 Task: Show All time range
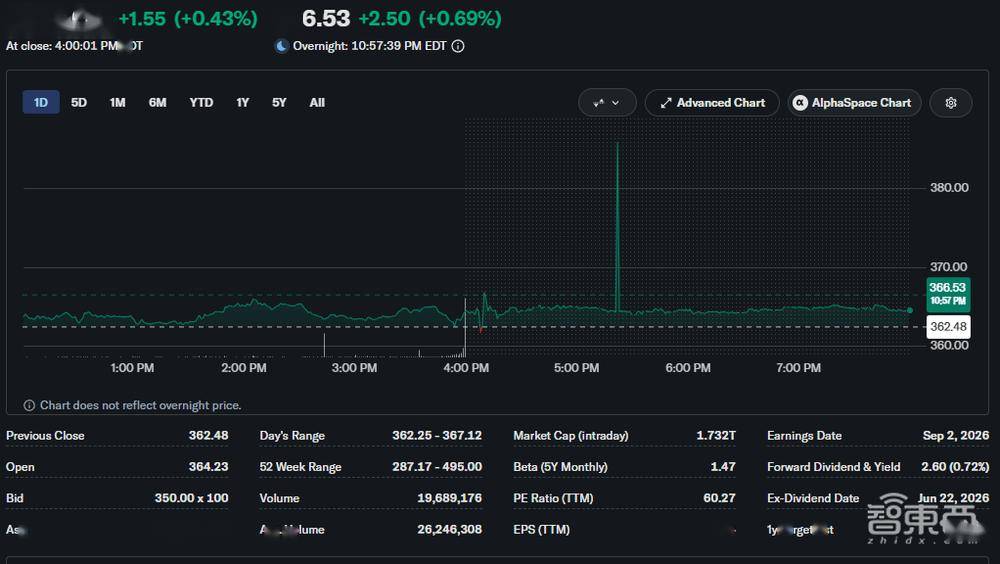(317, 102)
